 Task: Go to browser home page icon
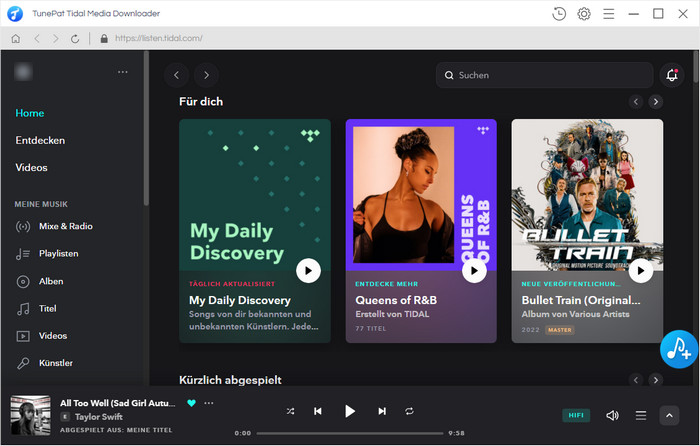click(16, 39)
